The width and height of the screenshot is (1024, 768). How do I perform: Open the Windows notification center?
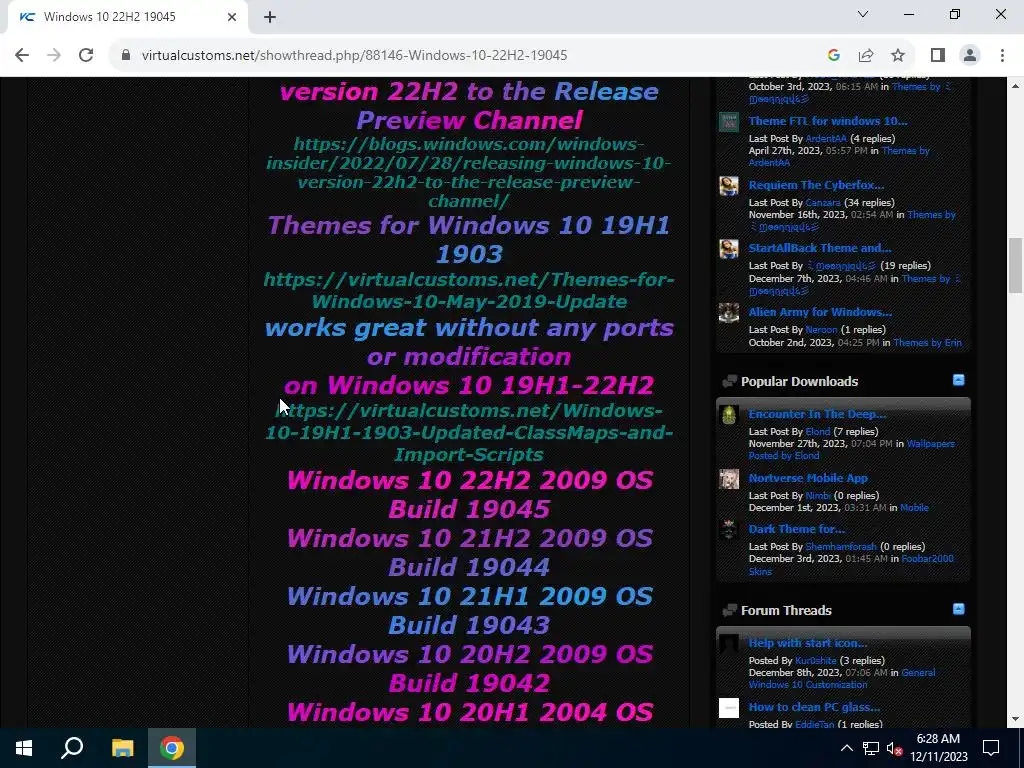[x=991, y=748]
